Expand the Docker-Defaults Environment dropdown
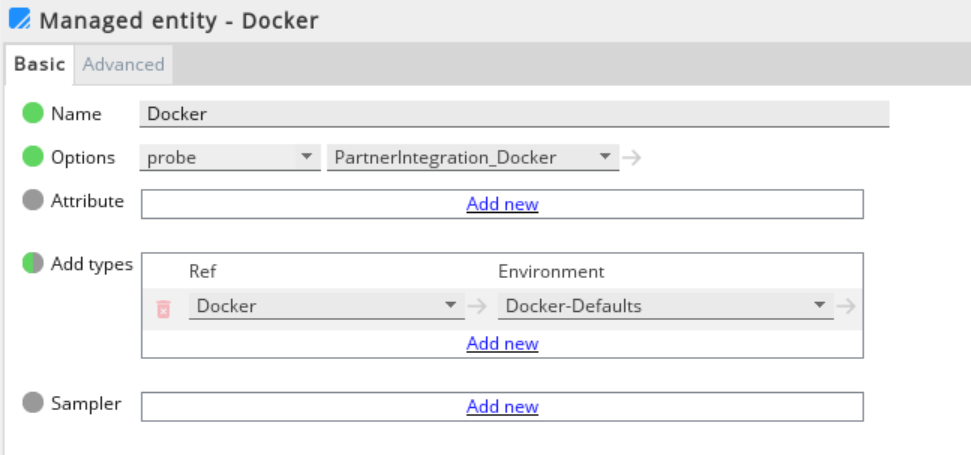 [665, 306]
